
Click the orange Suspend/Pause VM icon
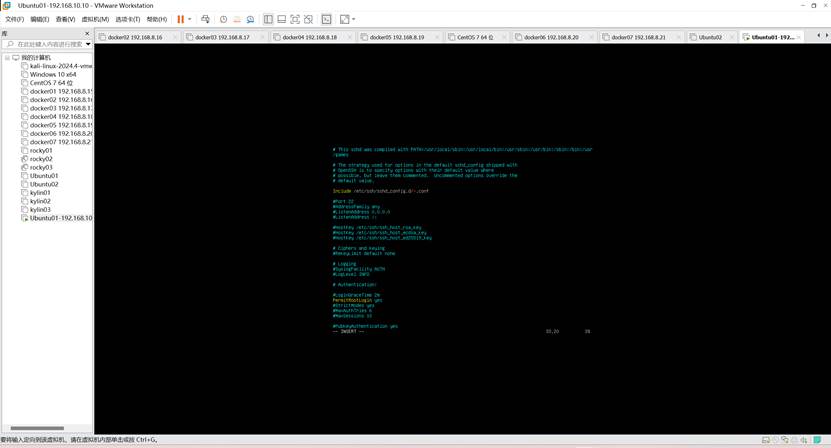pos(181,19)
